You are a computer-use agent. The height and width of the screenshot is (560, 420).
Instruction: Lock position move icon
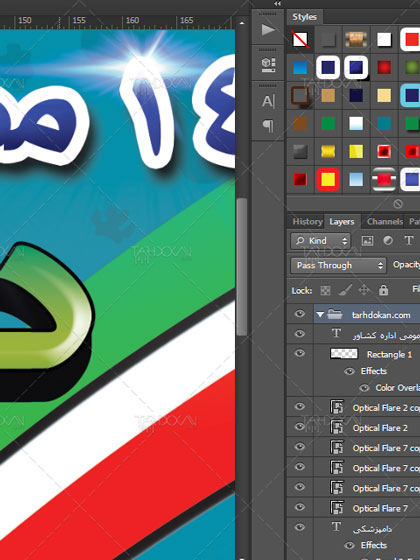(x=364, y=290)
